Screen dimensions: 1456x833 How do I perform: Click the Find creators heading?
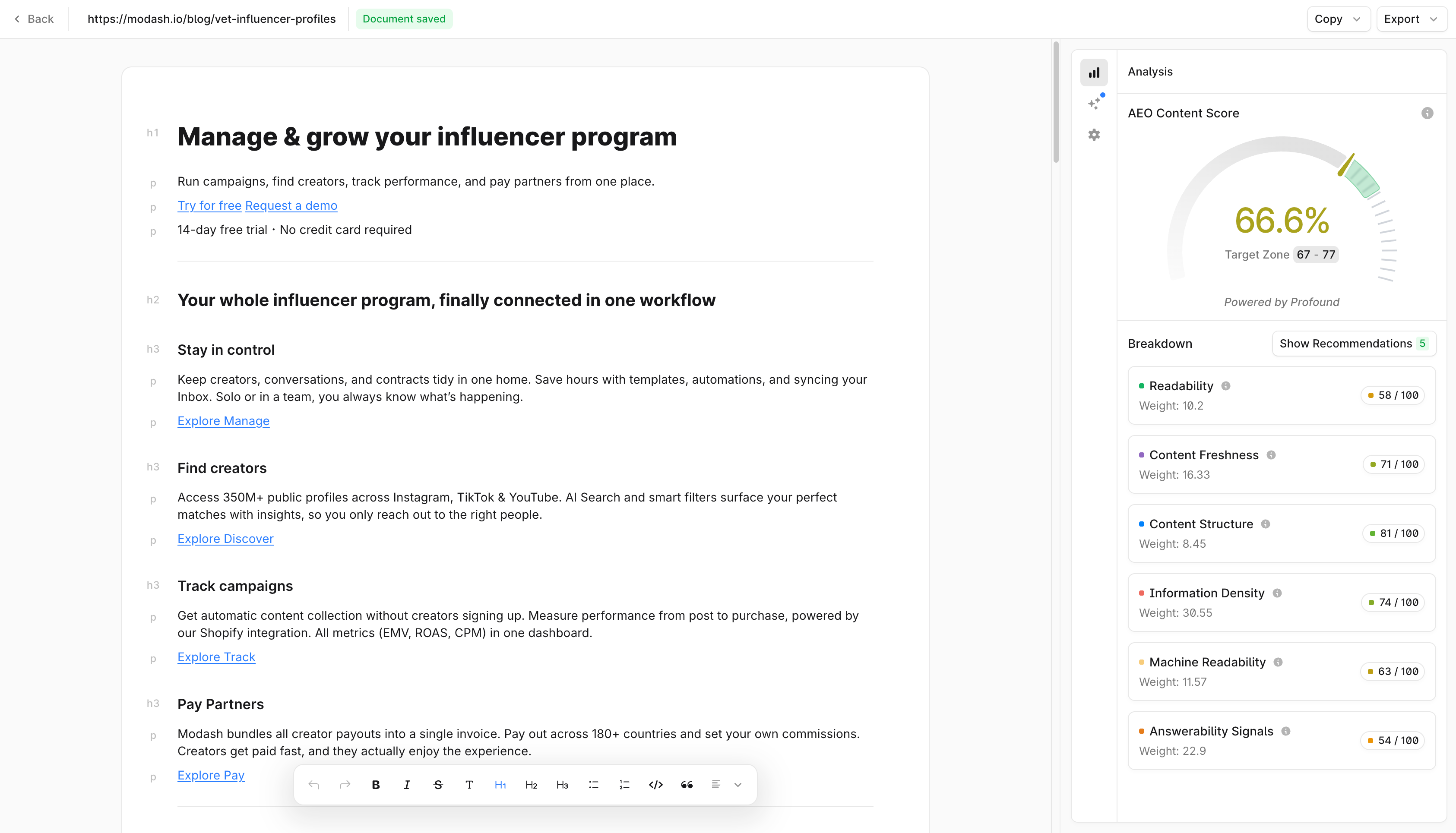click(x=222, y=469)
